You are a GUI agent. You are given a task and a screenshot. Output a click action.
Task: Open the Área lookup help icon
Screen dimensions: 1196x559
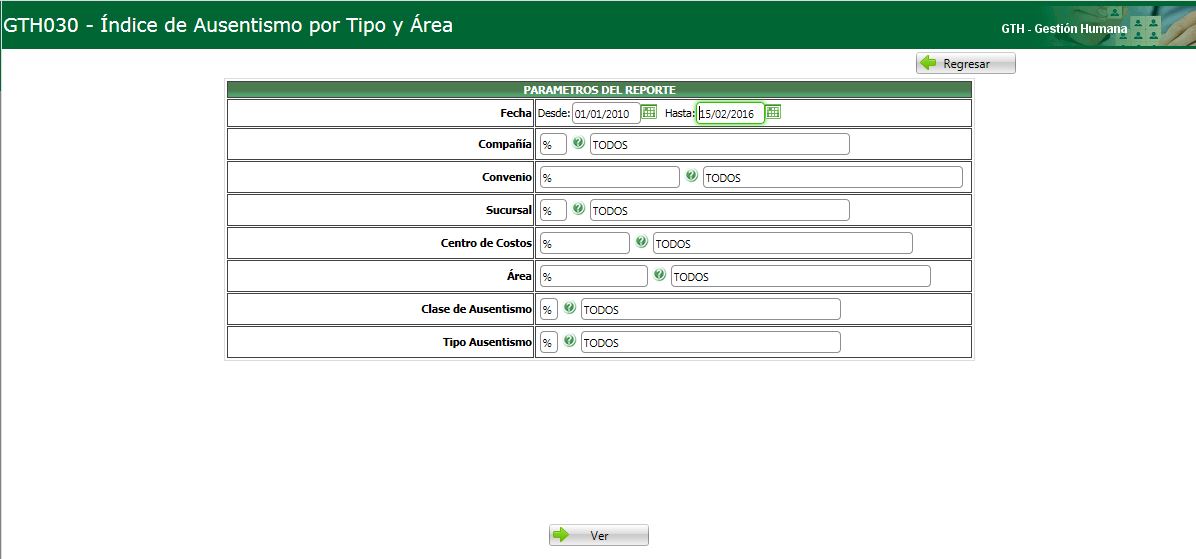(659, 275)
